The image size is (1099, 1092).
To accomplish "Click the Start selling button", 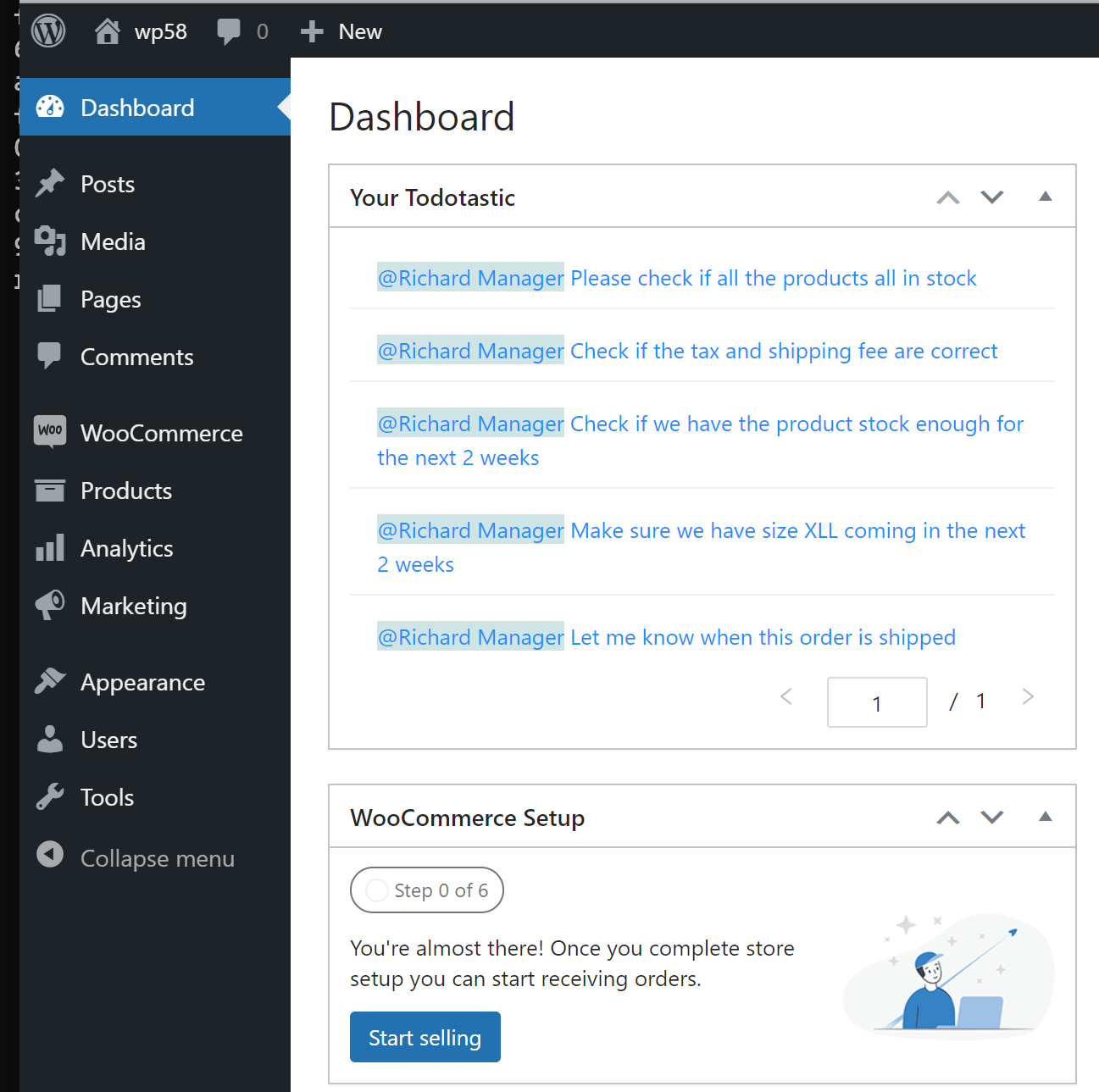I will pyautogui.click(x=425, y=1037).
